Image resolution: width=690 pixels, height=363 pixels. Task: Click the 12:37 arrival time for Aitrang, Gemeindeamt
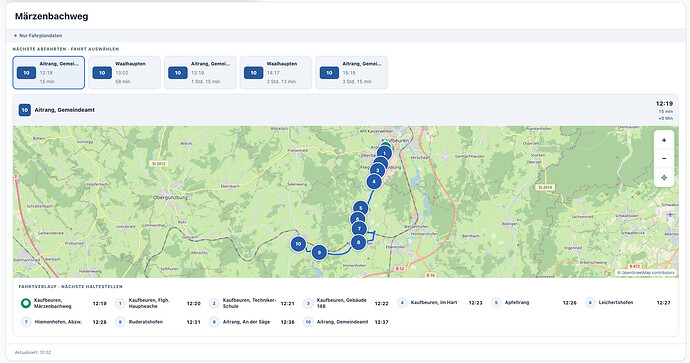(x=382, y=322)
